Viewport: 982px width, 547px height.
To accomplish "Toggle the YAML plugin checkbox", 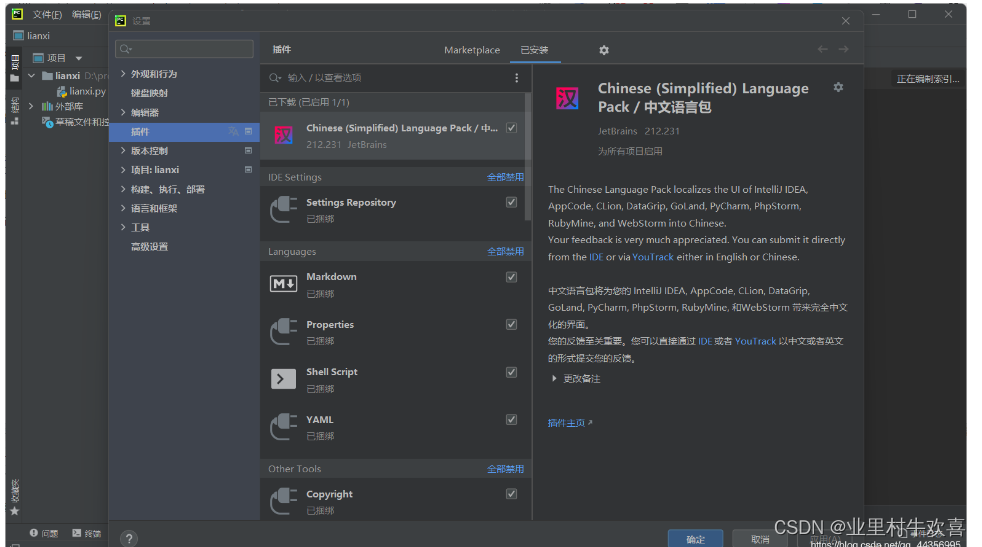I will [512, 420].
